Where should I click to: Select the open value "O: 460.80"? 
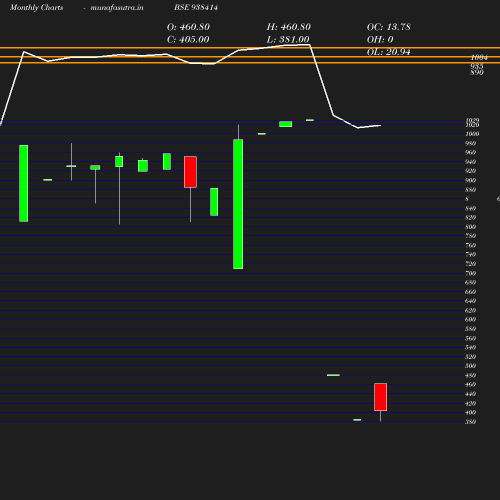(x=188, y=27)
